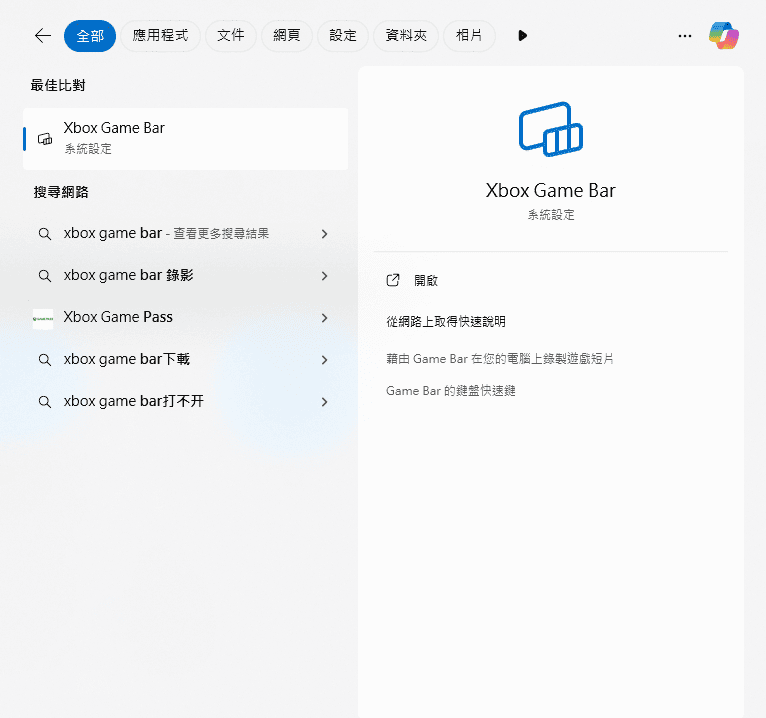
Task: Click search icon beside 'xbox game bar 錄影'
Action: point(44,276)
